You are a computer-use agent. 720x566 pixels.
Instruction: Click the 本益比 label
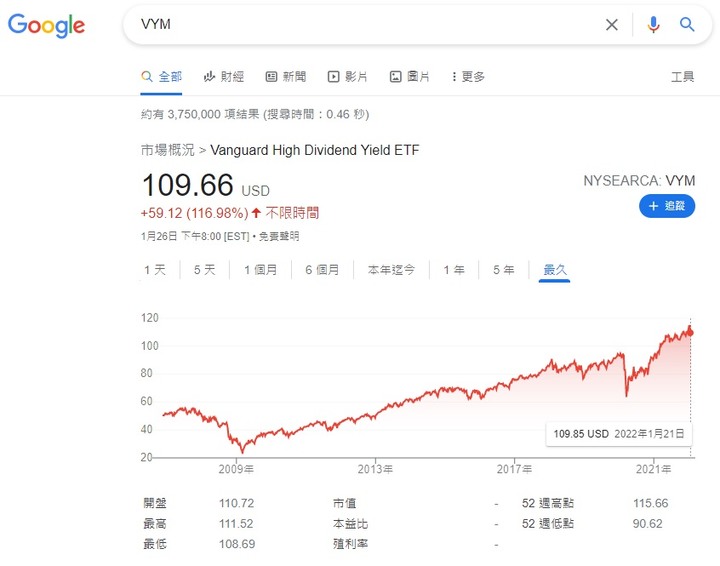coord(350,524)
